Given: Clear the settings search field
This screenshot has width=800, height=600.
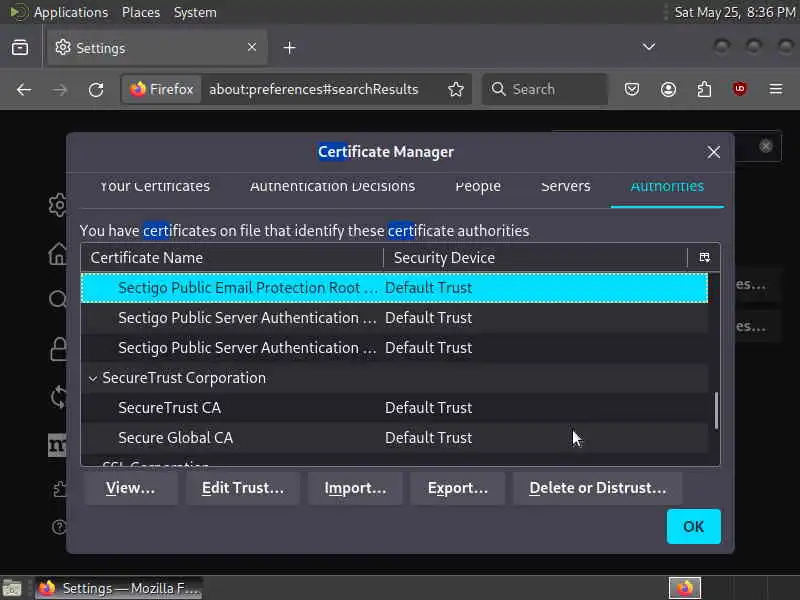Looking at the screenshot, I should 765,147.
